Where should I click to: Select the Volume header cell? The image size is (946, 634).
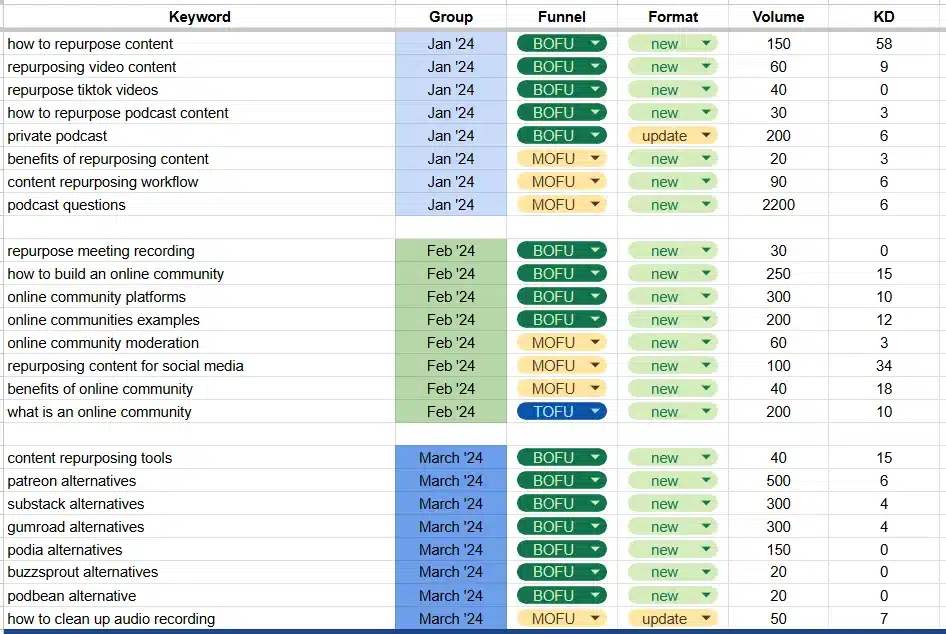tap(778, 16)
